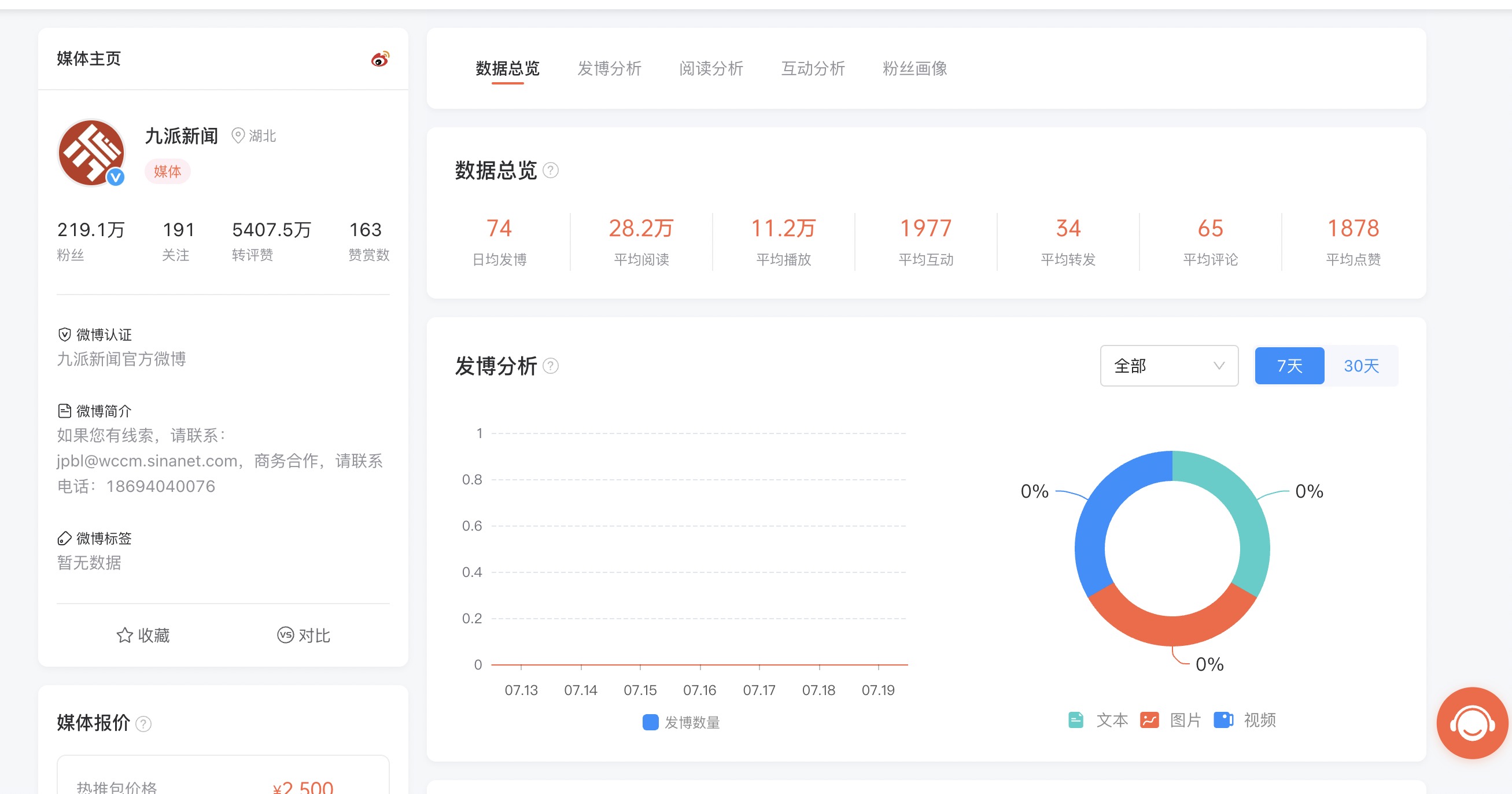Open the 全部 dropdown
This screenshot has width=1512, height=794.
point(1169,366)
